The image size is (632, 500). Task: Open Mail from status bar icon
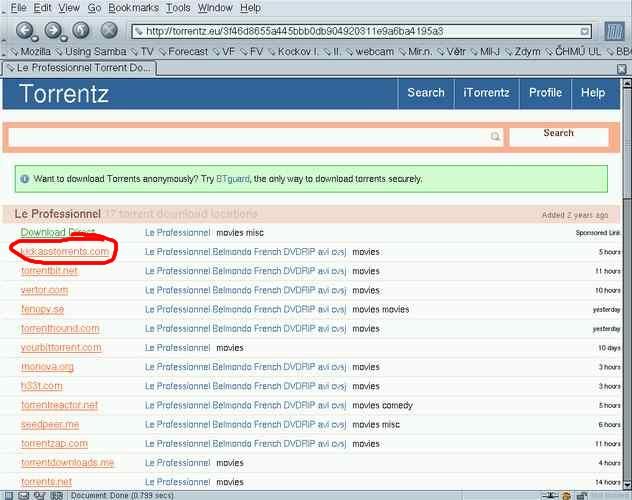pos(24,496)
